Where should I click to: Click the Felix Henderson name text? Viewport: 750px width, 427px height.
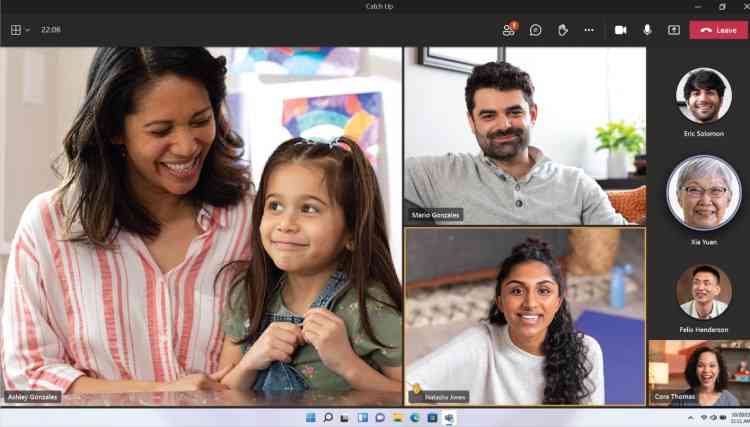pyautogui.click(x=704, y=330)
